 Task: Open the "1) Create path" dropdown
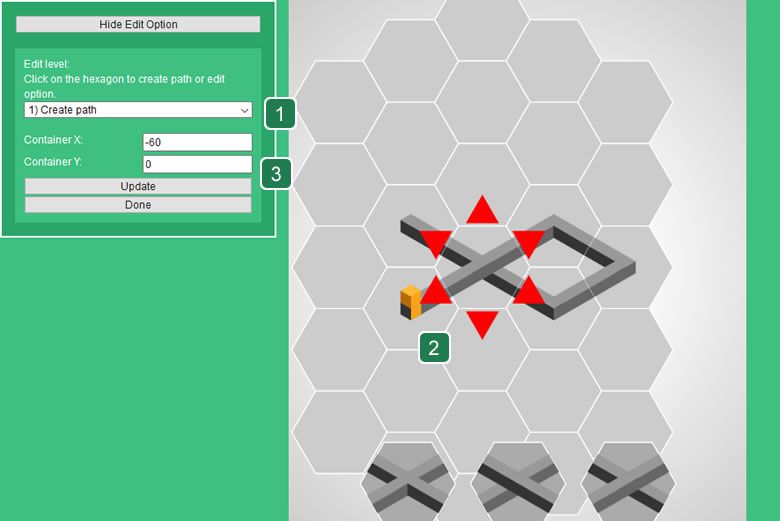coord(138,110)
